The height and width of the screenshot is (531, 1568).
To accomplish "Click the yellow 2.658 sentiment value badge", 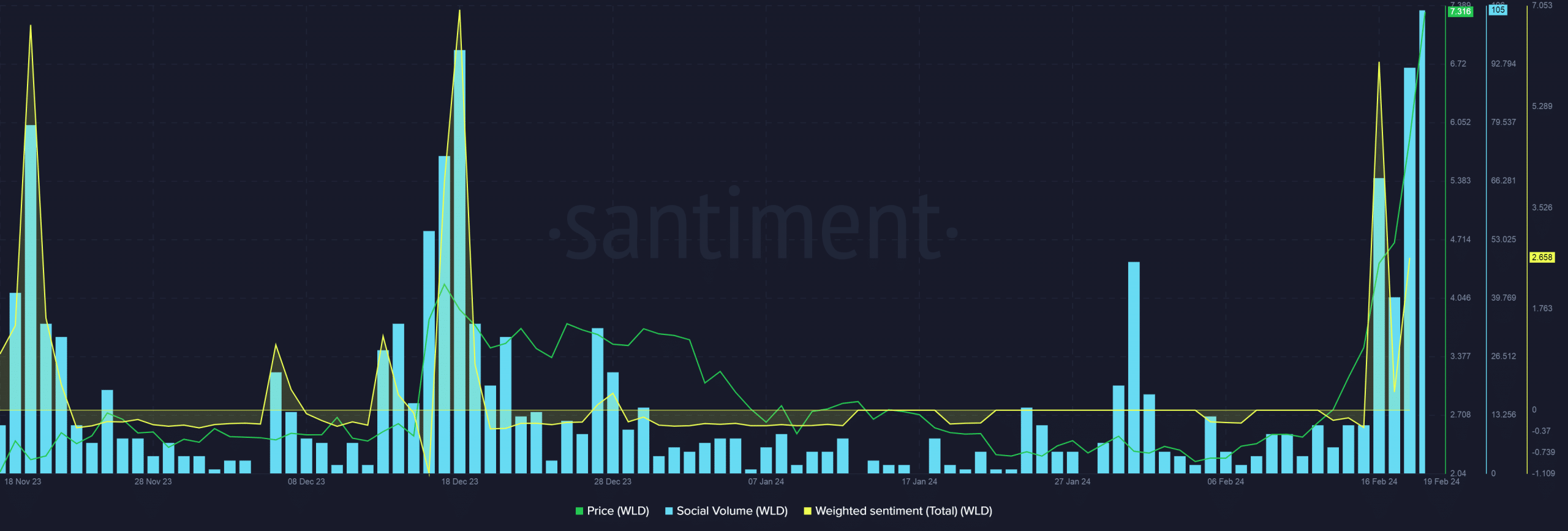I will click(x=1542, y=257).
